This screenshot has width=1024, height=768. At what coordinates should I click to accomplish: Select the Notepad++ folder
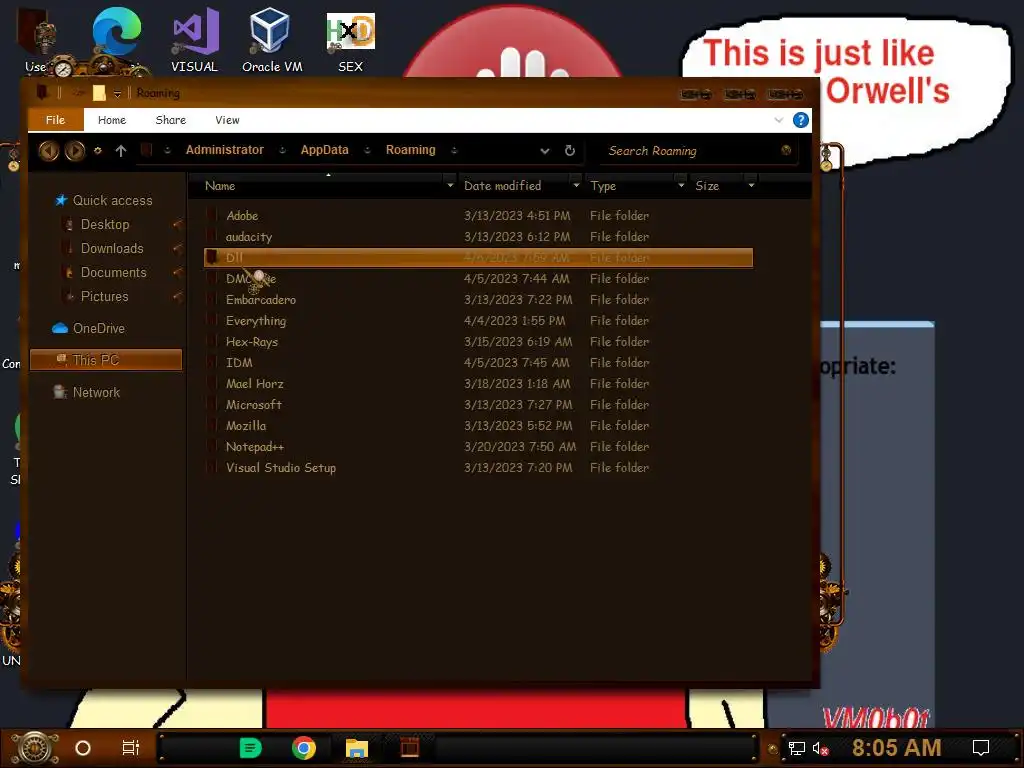(478, 447)
